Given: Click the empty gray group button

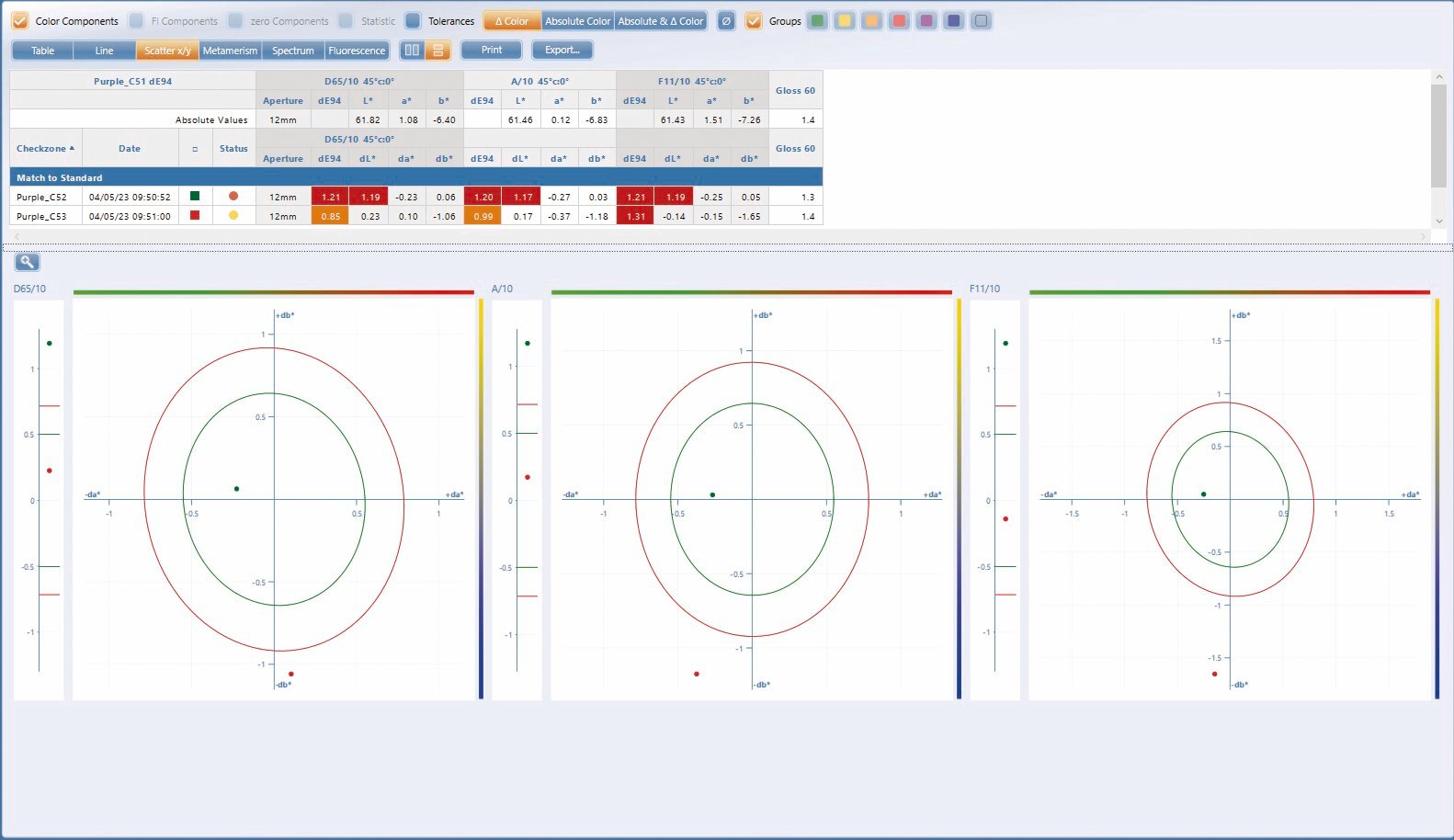Looking at the screenshot, I should pyautogui.click(x=982, y=21).
